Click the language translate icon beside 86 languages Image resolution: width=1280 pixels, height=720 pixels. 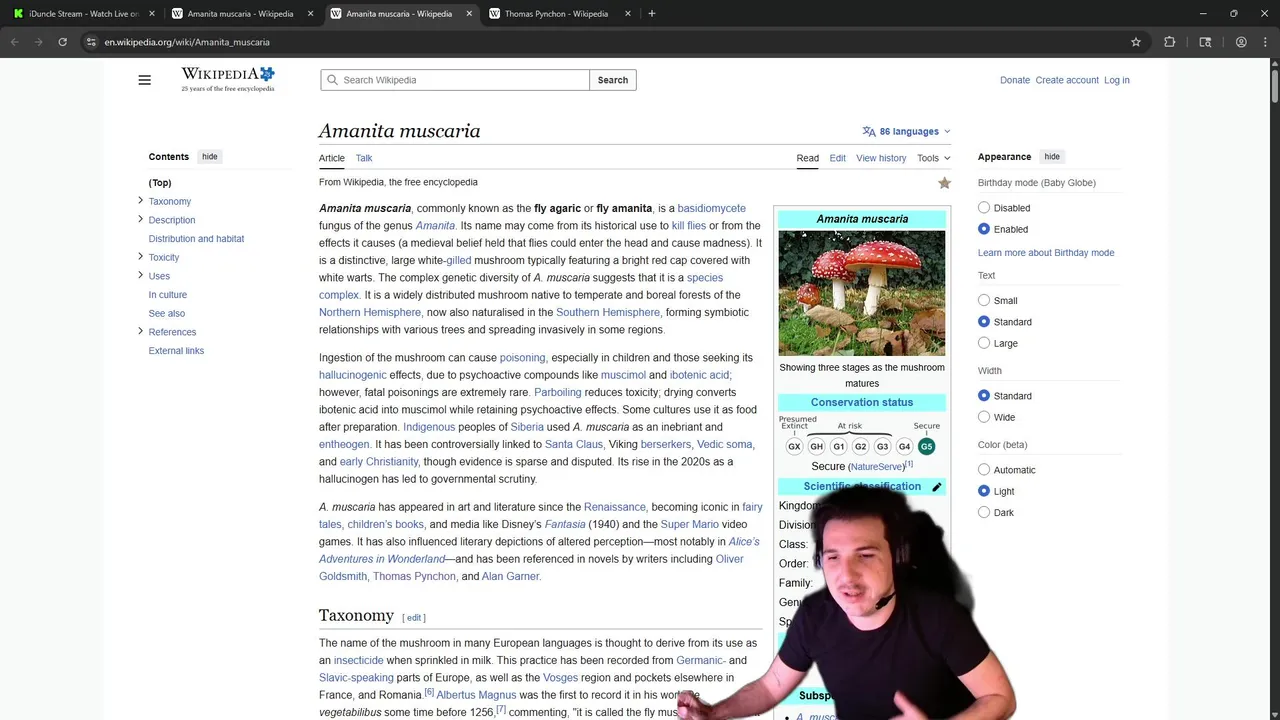[x=869, y=131]
